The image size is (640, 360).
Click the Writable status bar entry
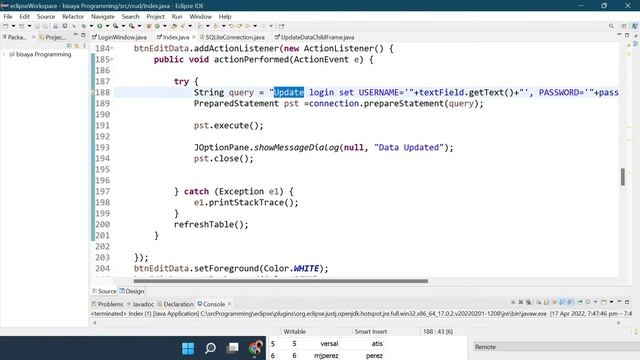click(294, 331)
